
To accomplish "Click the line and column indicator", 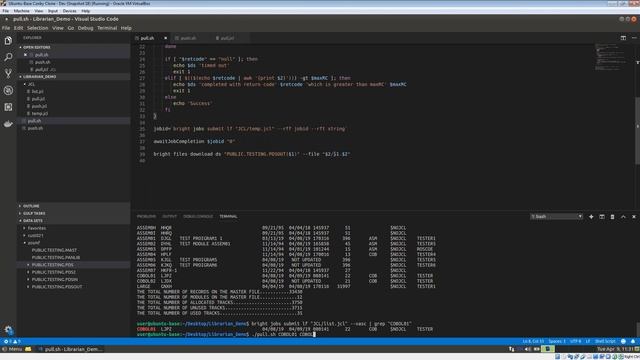I will pyautogui.click(x=533, y=341).
